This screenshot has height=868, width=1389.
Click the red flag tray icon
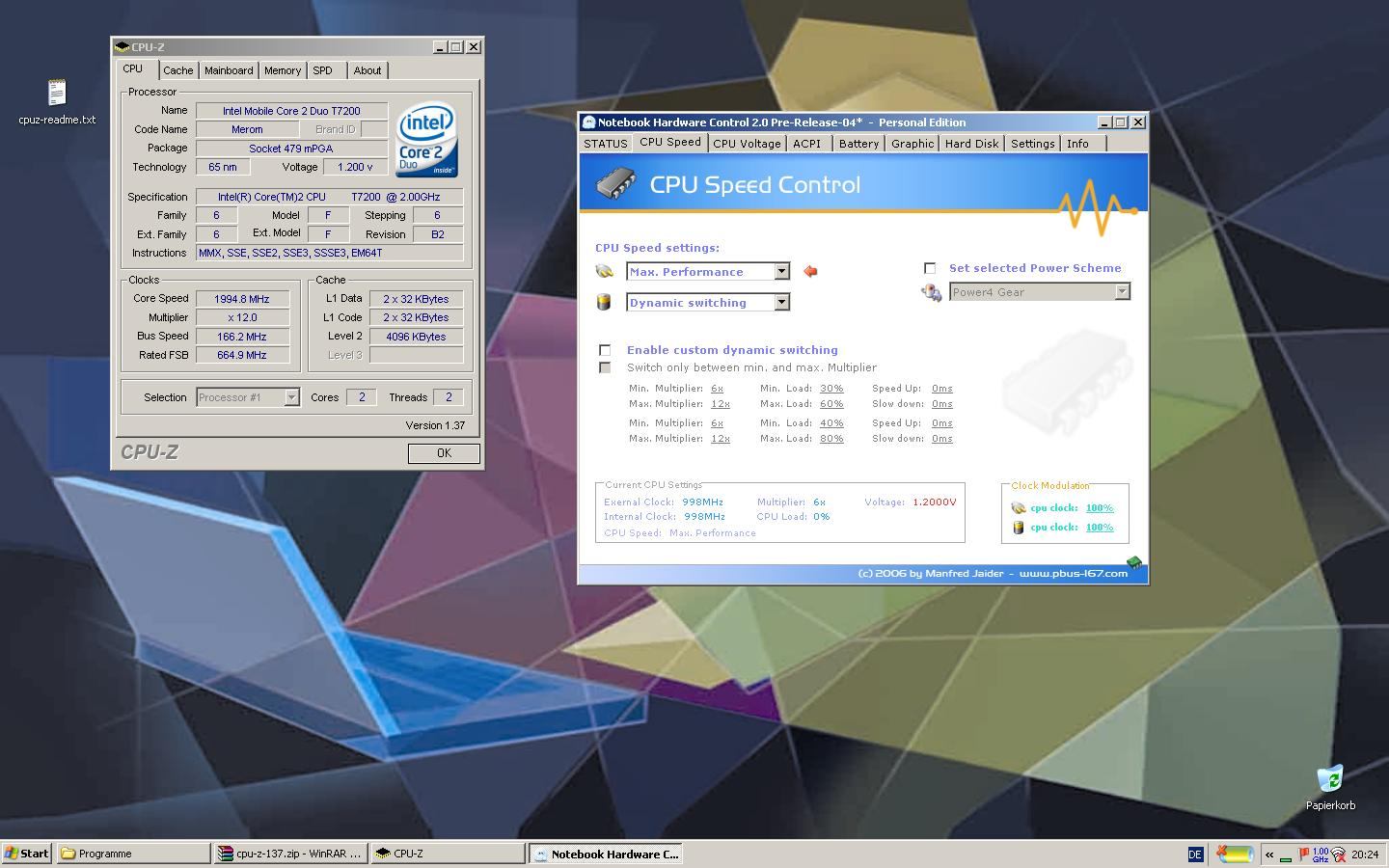pos(1304,854)
